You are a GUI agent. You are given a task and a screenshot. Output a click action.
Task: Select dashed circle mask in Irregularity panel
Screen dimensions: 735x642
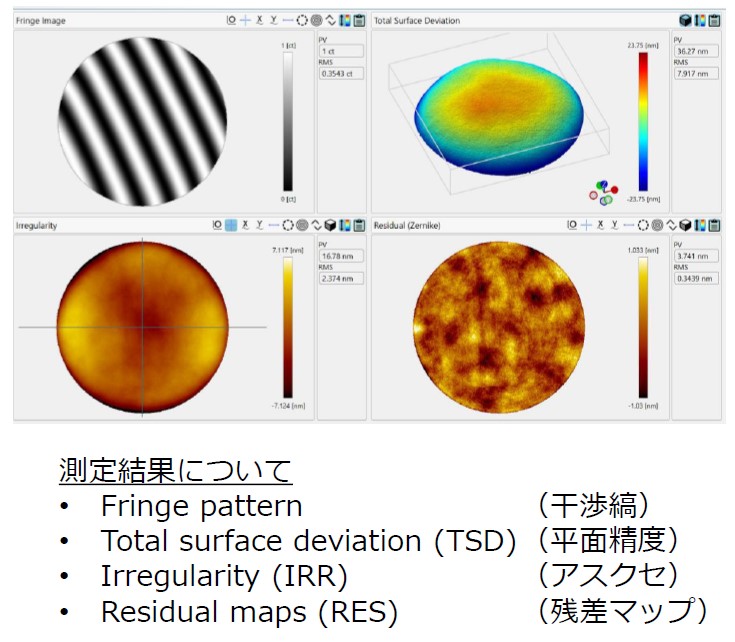click(288, 225)
